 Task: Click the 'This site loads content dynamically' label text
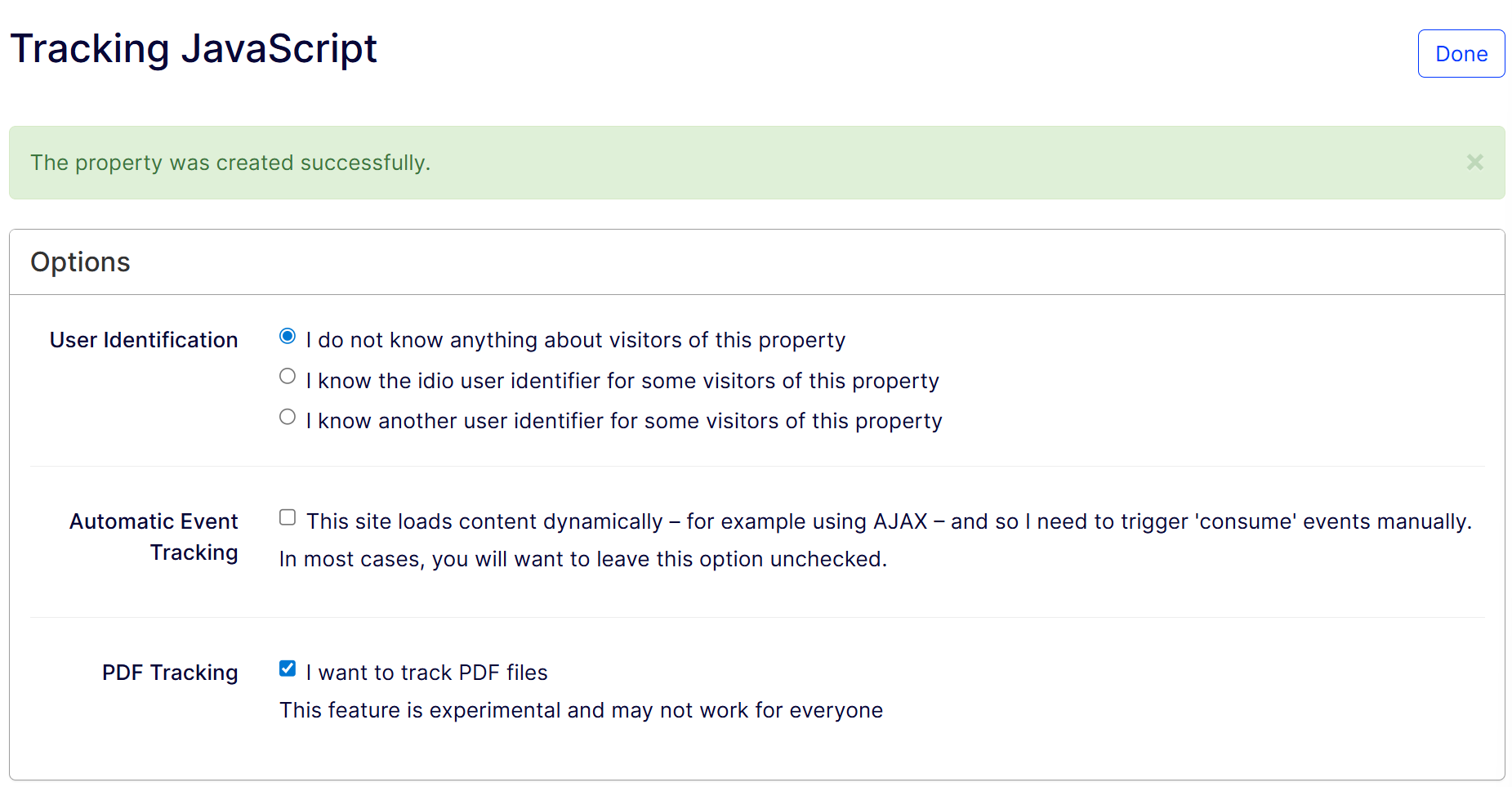pos(888,521)
